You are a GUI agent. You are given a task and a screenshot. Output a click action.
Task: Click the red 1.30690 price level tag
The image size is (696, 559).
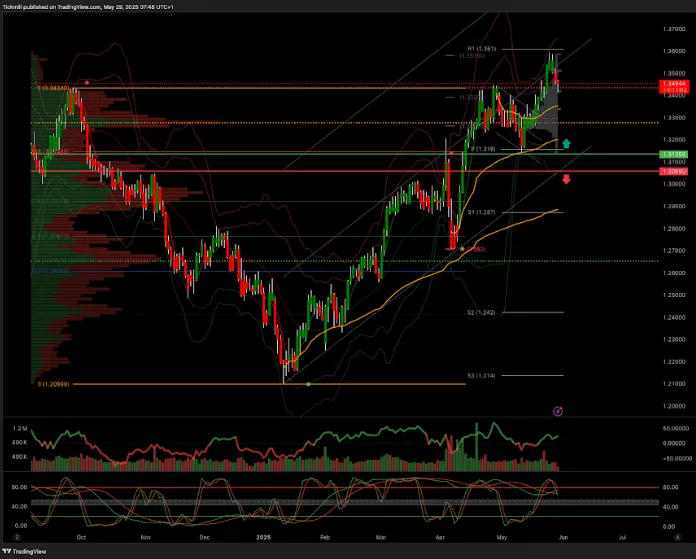672,172
